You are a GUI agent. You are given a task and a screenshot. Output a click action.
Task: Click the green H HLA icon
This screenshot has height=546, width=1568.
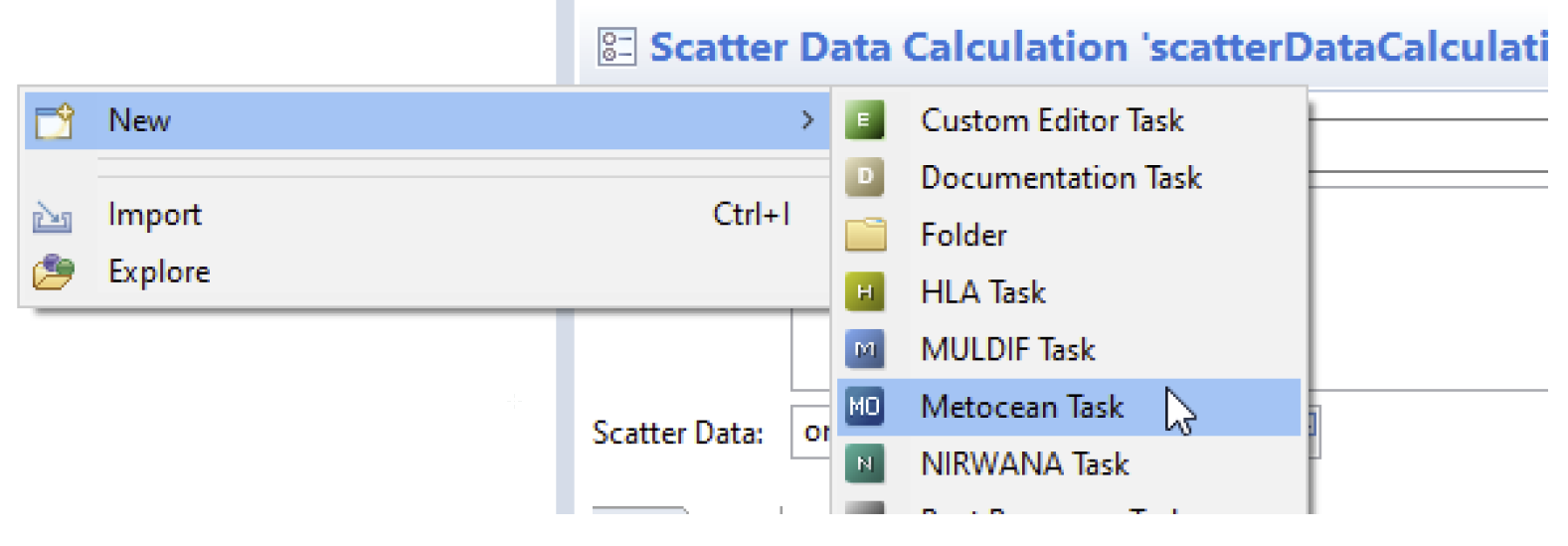[x=864, y=292]
